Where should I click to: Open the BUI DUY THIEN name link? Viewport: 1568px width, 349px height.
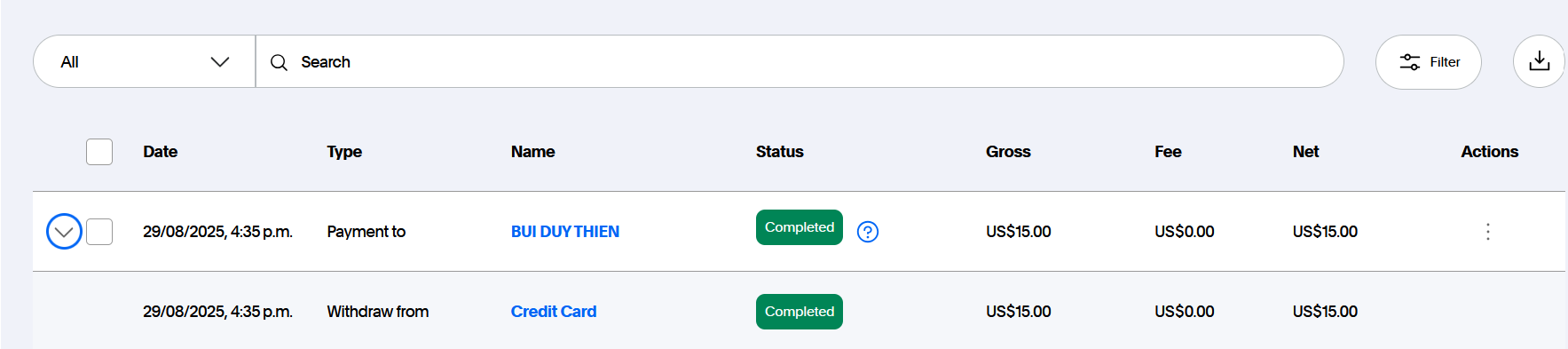pos(565,232)
